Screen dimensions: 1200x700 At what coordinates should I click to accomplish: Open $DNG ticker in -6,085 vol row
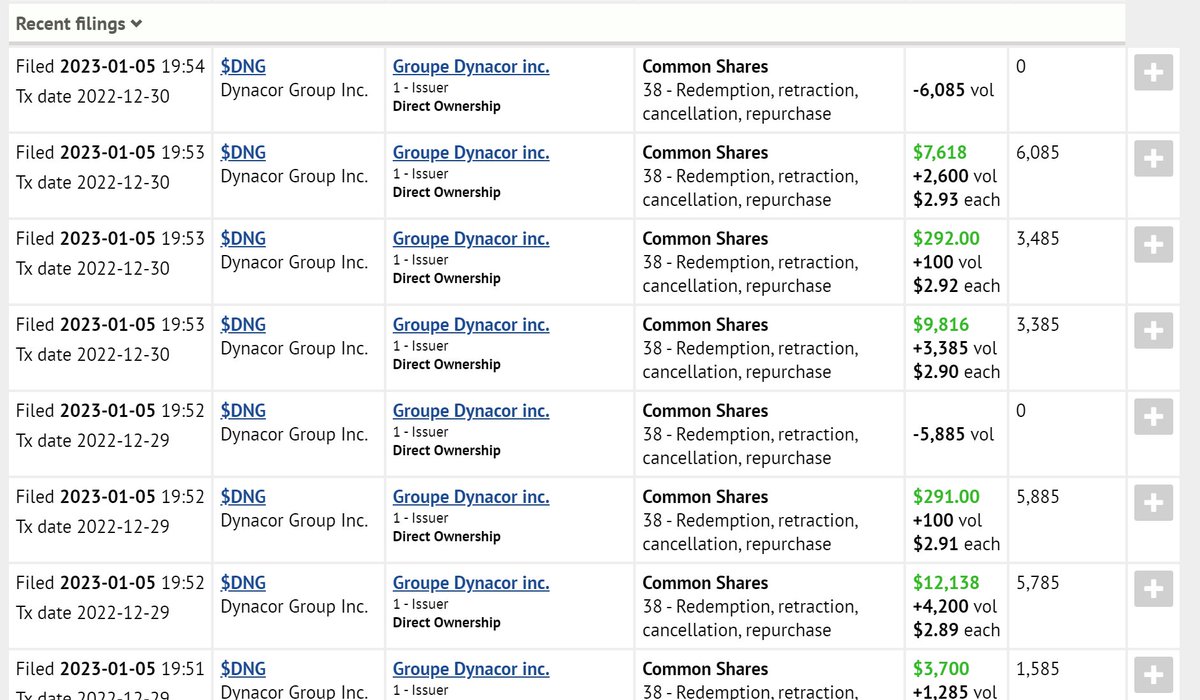(243, 67)
